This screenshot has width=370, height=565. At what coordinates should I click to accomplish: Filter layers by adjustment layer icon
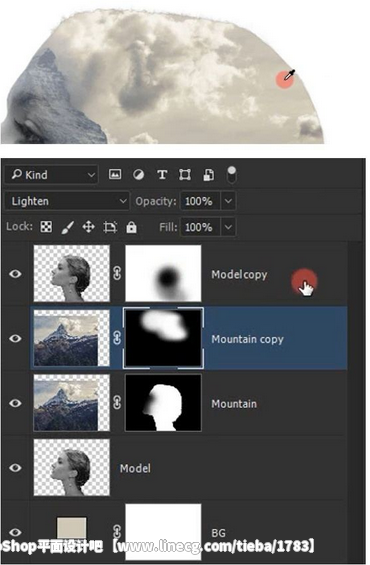coord(139,175)
